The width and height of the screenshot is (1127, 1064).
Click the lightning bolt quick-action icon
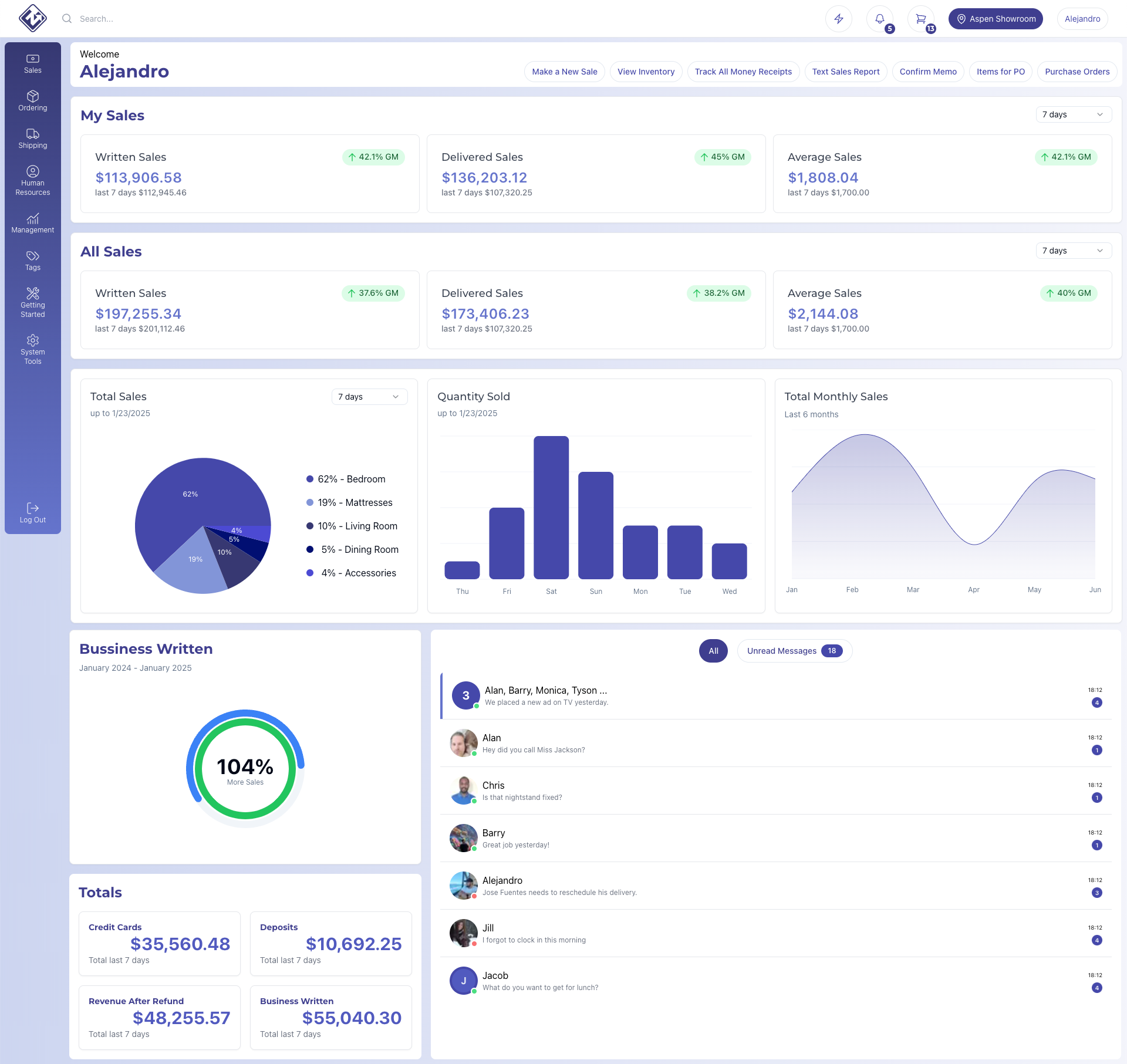[839, 19]
